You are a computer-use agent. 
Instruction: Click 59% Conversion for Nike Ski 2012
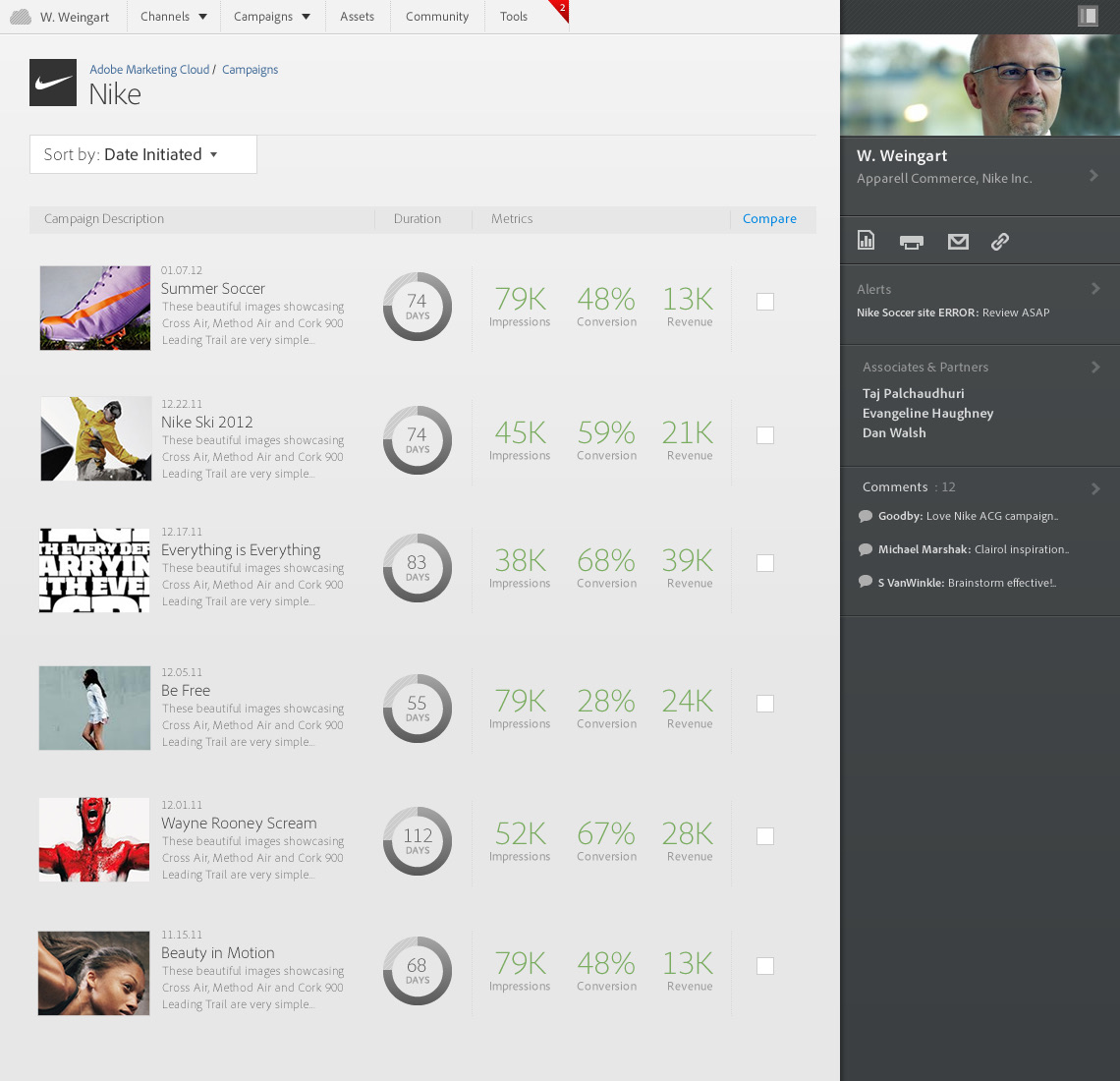click(606, 439)
